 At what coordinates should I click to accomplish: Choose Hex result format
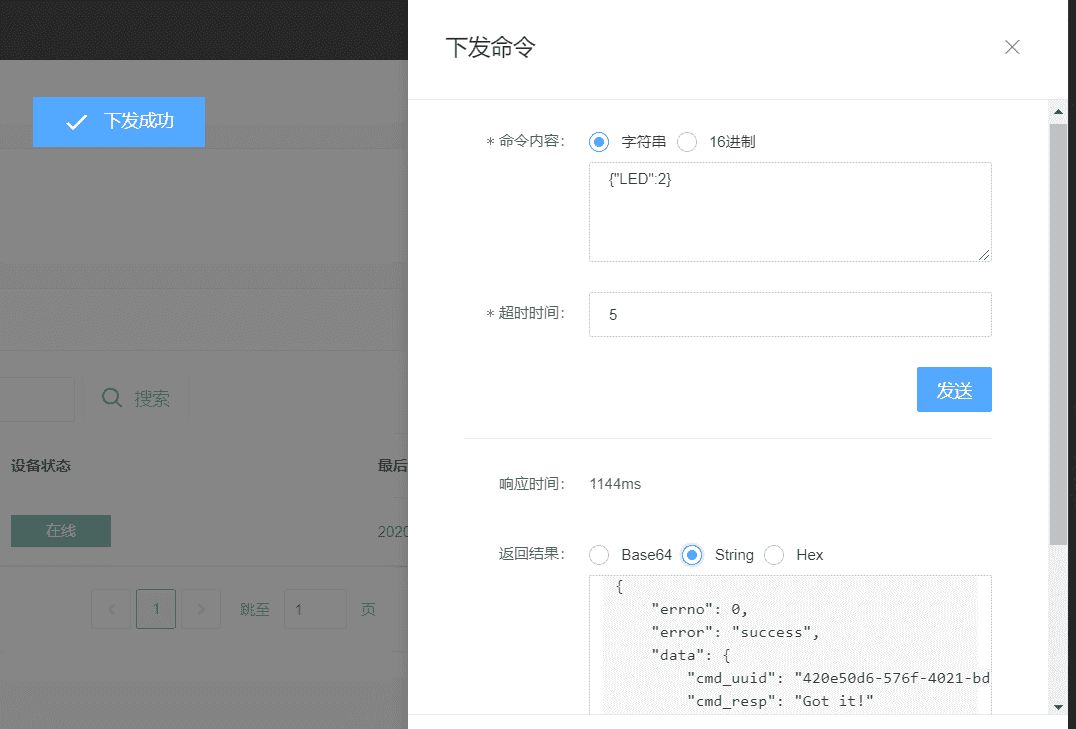pos(774,555)
